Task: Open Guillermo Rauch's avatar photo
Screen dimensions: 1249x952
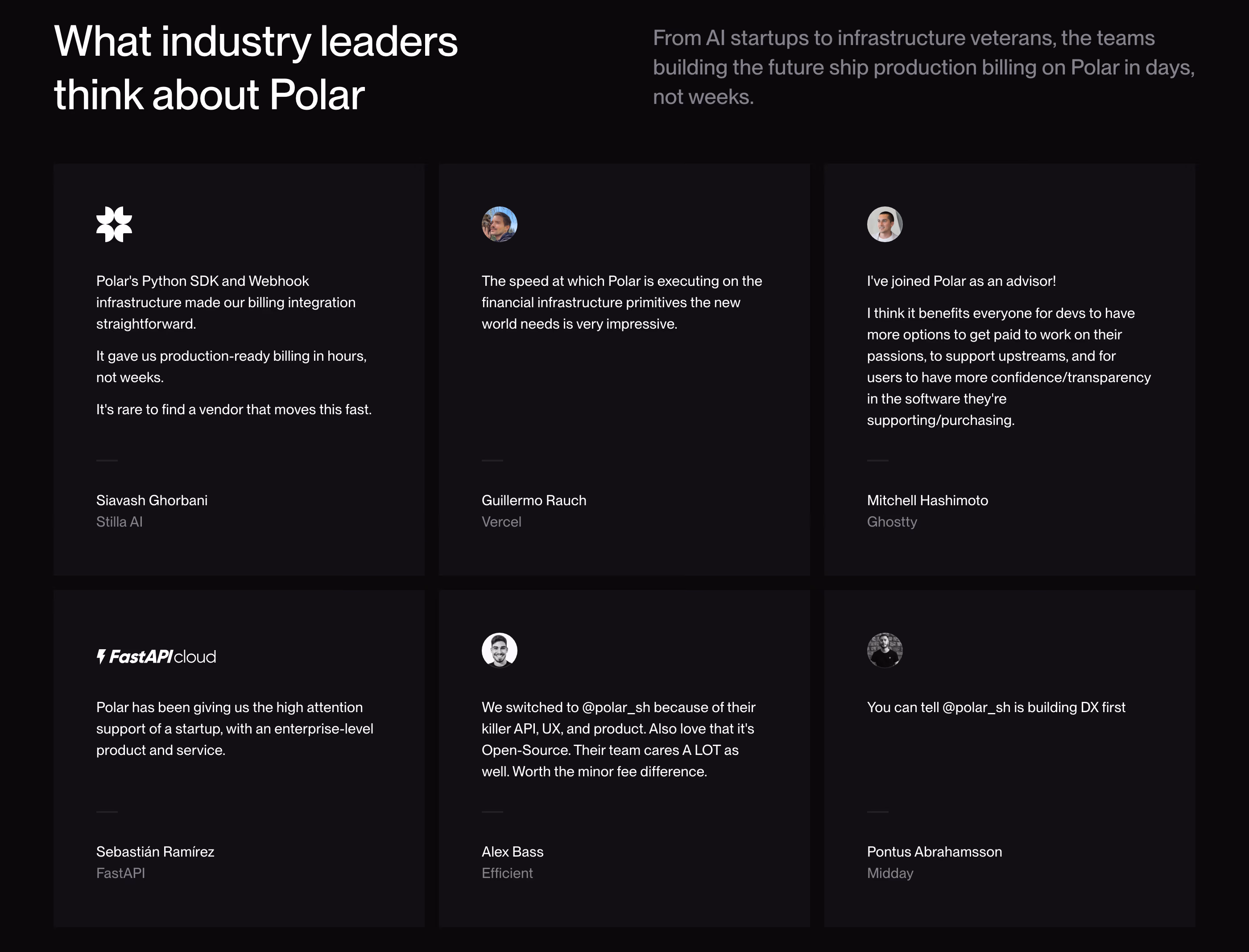Action: click(500, 224)
